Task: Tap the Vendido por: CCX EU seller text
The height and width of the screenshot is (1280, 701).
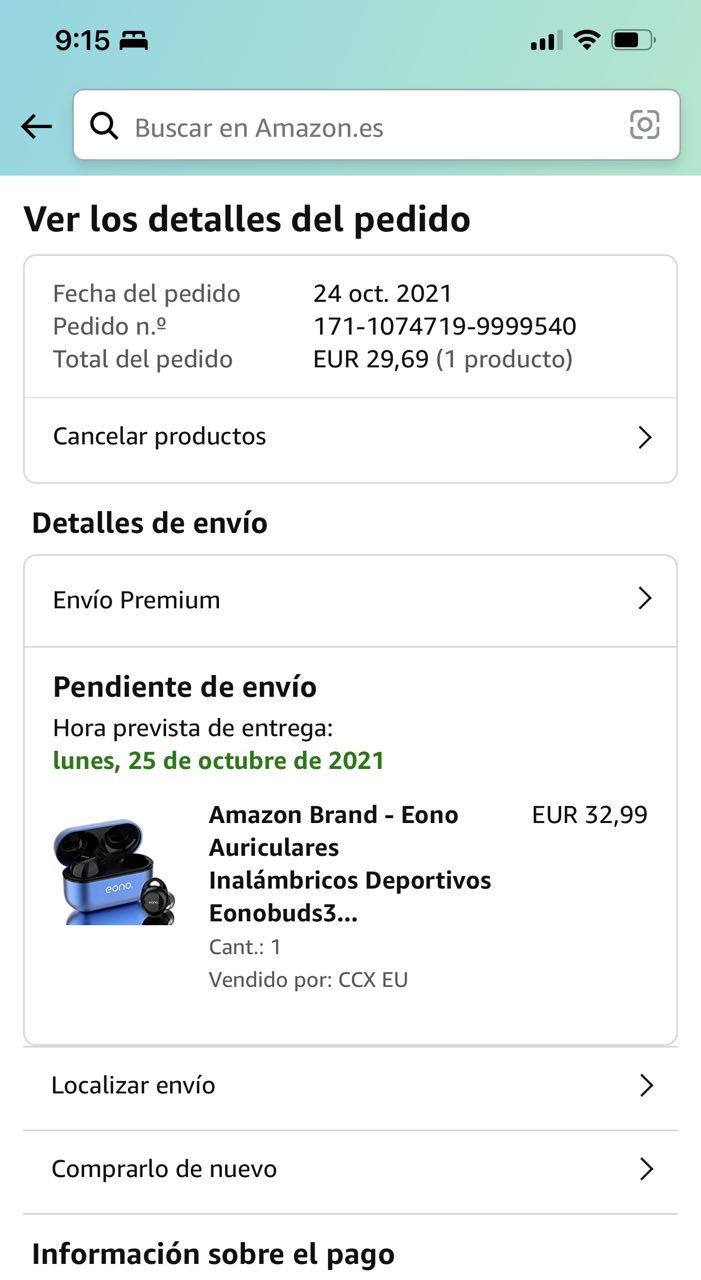Action: tap(308, 979)
